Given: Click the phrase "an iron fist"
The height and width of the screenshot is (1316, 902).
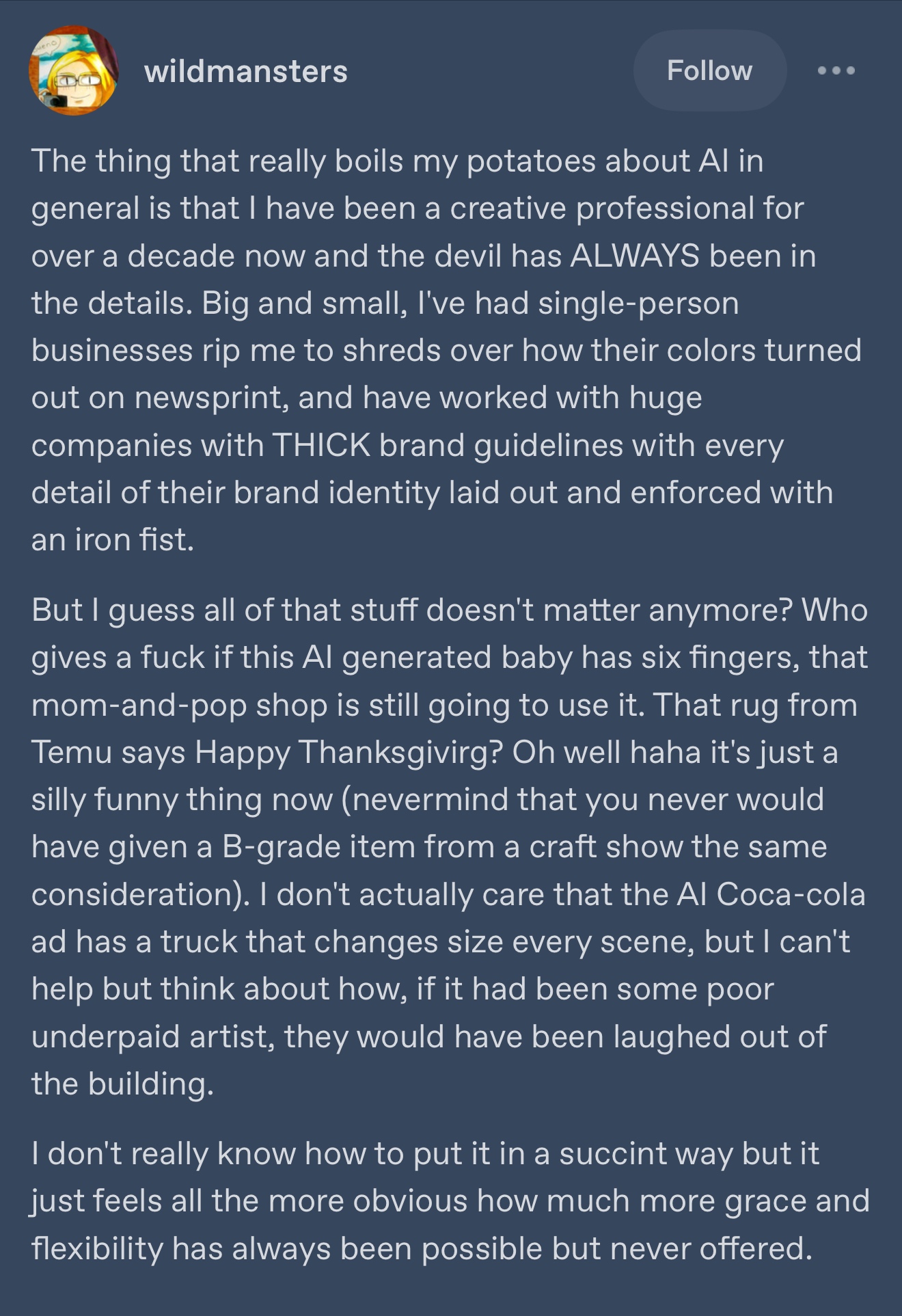Looking at the screenshot, I should click(x=113, y=540).
